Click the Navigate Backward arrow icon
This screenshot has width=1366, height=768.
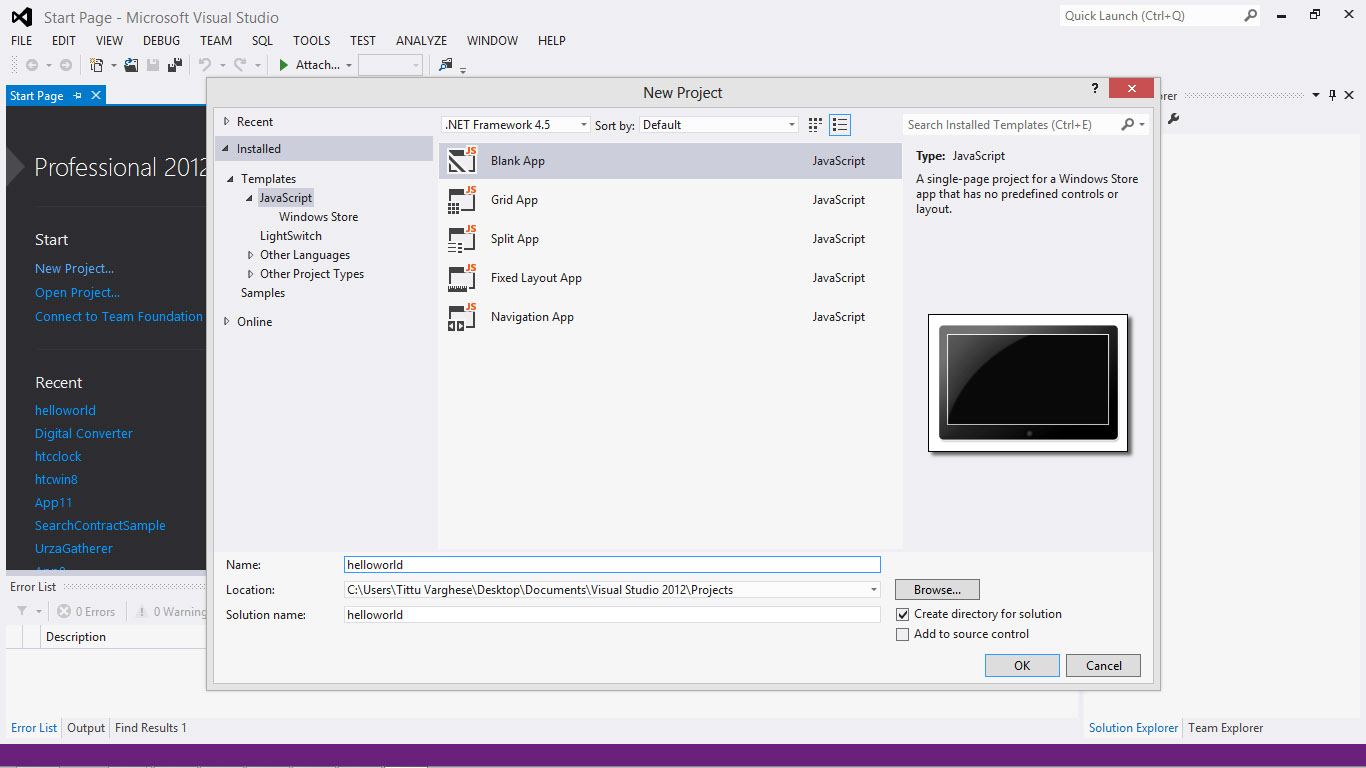(x=34, y=64)
